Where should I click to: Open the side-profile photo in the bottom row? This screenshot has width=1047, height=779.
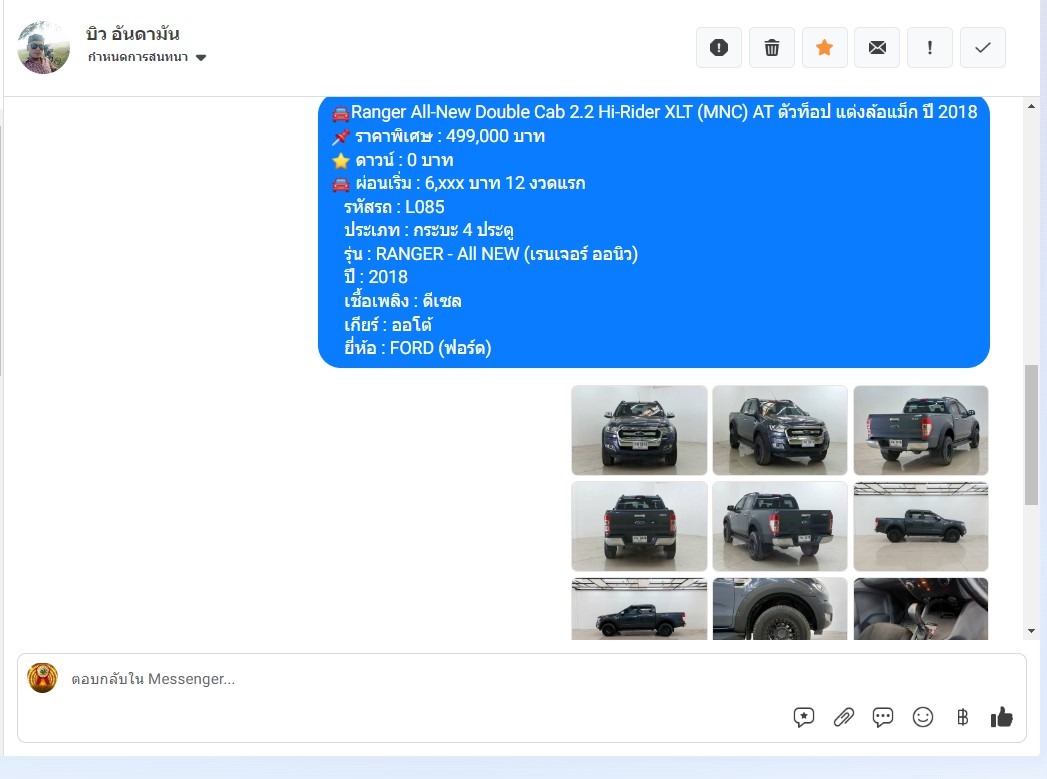(639, 609)
